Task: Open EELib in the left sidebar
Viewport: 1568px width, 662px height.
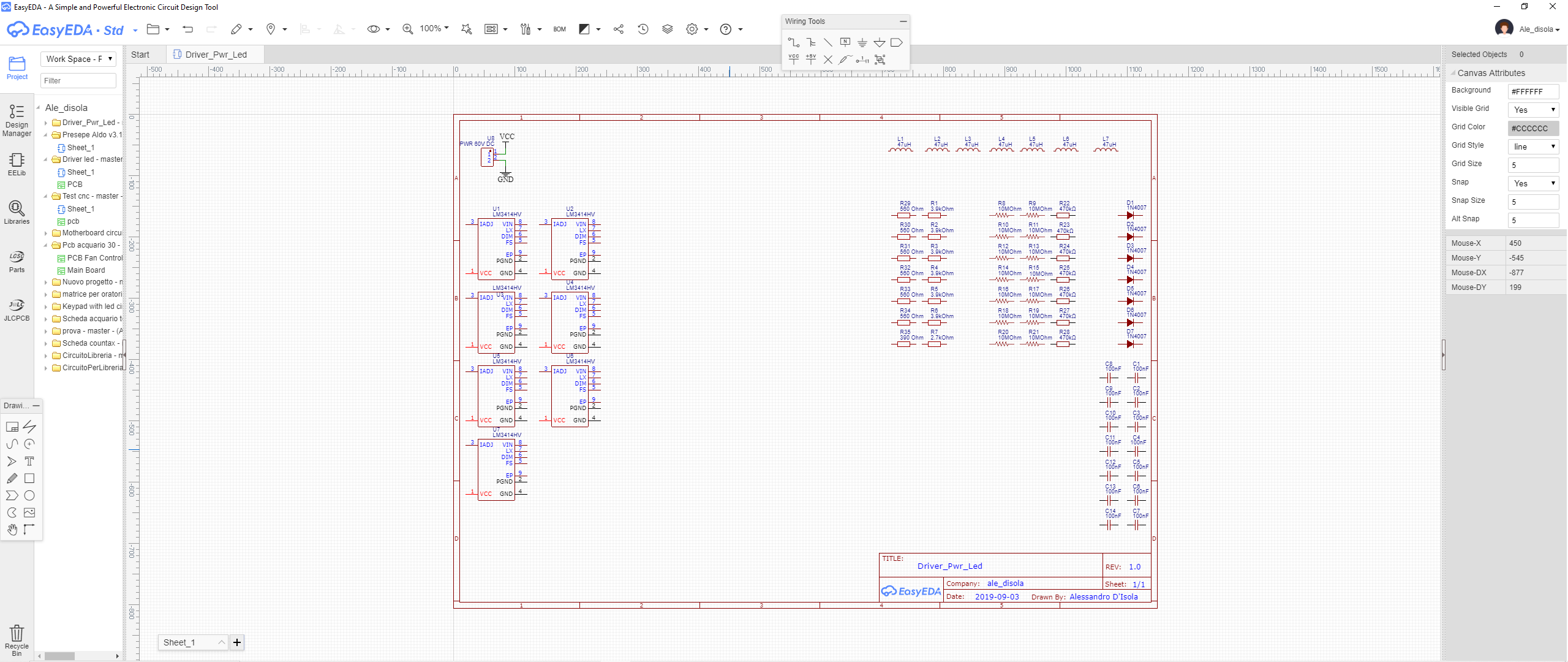Action: coord(17,164)
